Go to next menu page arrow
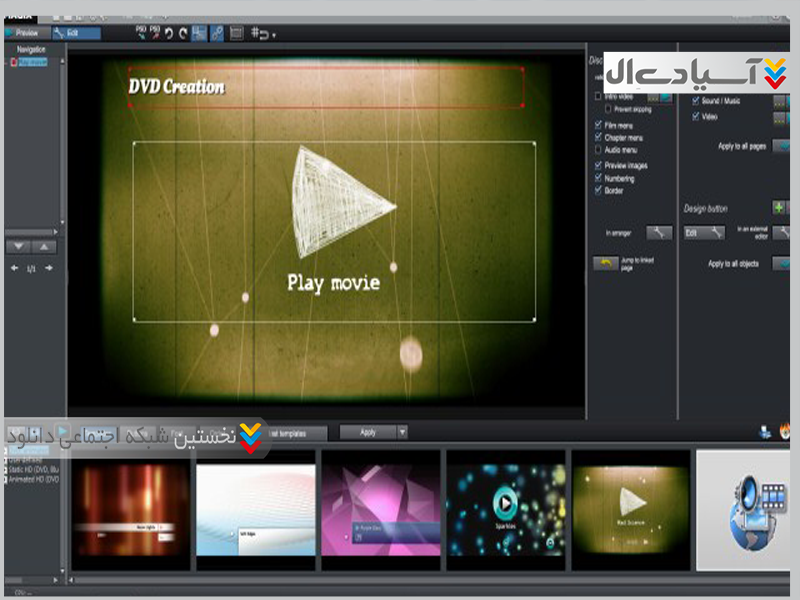This screenshot has height=600, width=800. pos(48,268)
